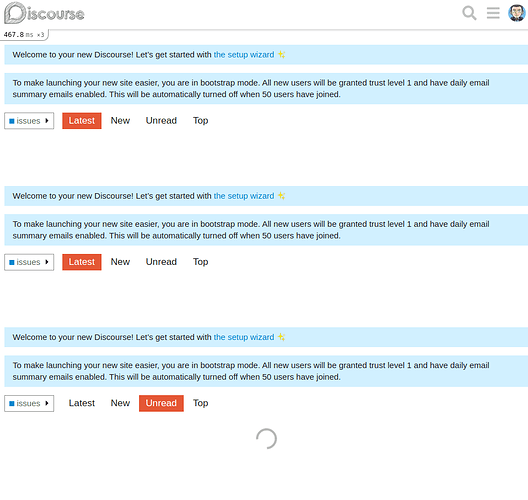Expand the third issues category dropdown
528x500 pixels.
[x=29, y=403]
